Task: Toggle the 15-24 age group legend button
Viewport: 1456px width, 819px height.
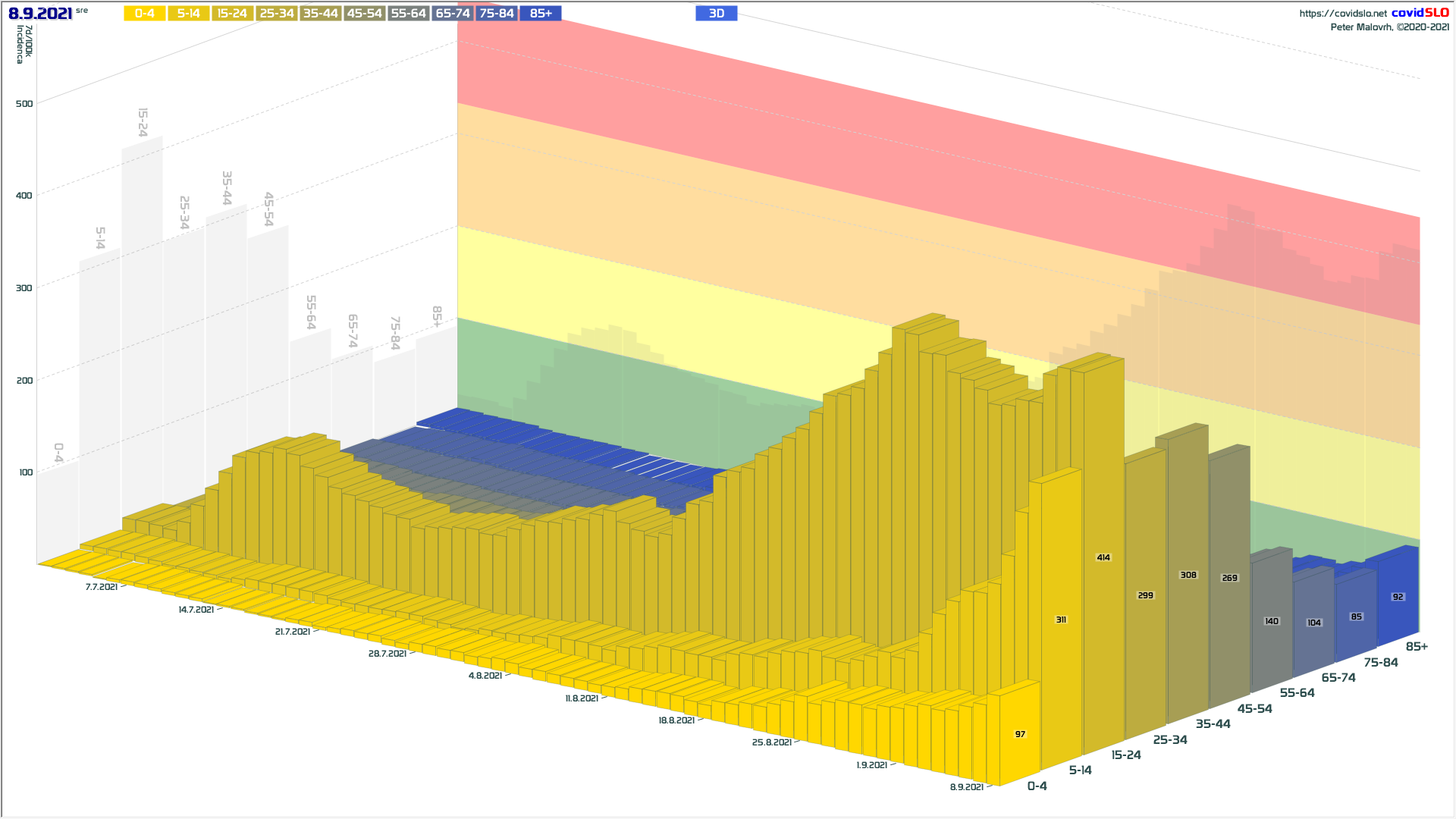Action: (x=233, y=14)
